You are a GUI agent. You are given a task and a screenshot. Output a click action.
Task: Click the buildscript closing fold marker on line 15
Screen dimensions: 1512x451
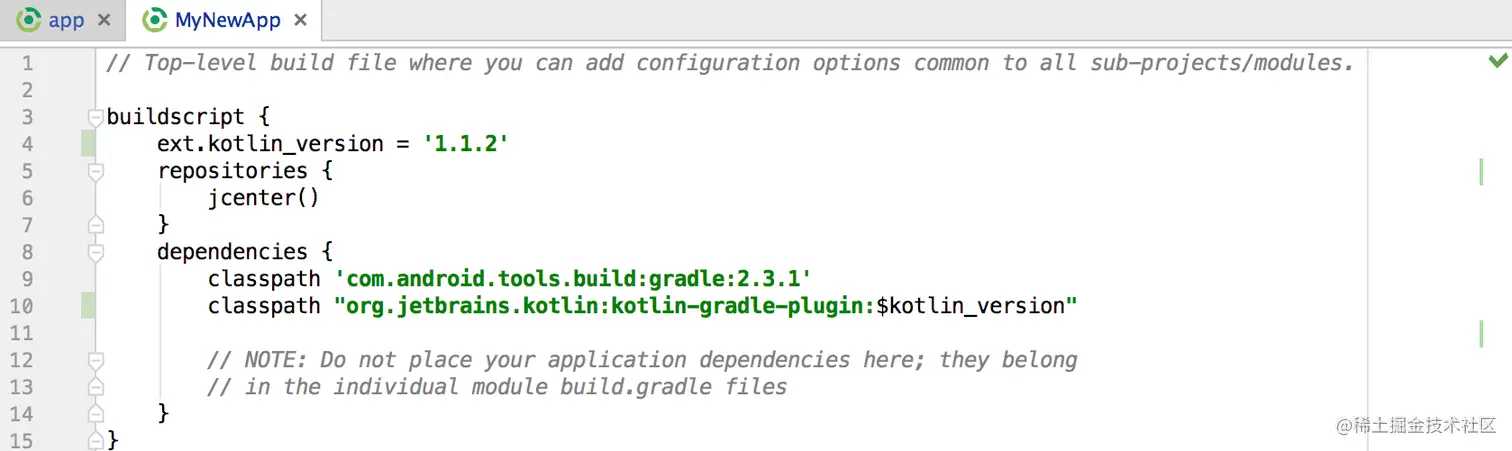click(x=95, y=440)
